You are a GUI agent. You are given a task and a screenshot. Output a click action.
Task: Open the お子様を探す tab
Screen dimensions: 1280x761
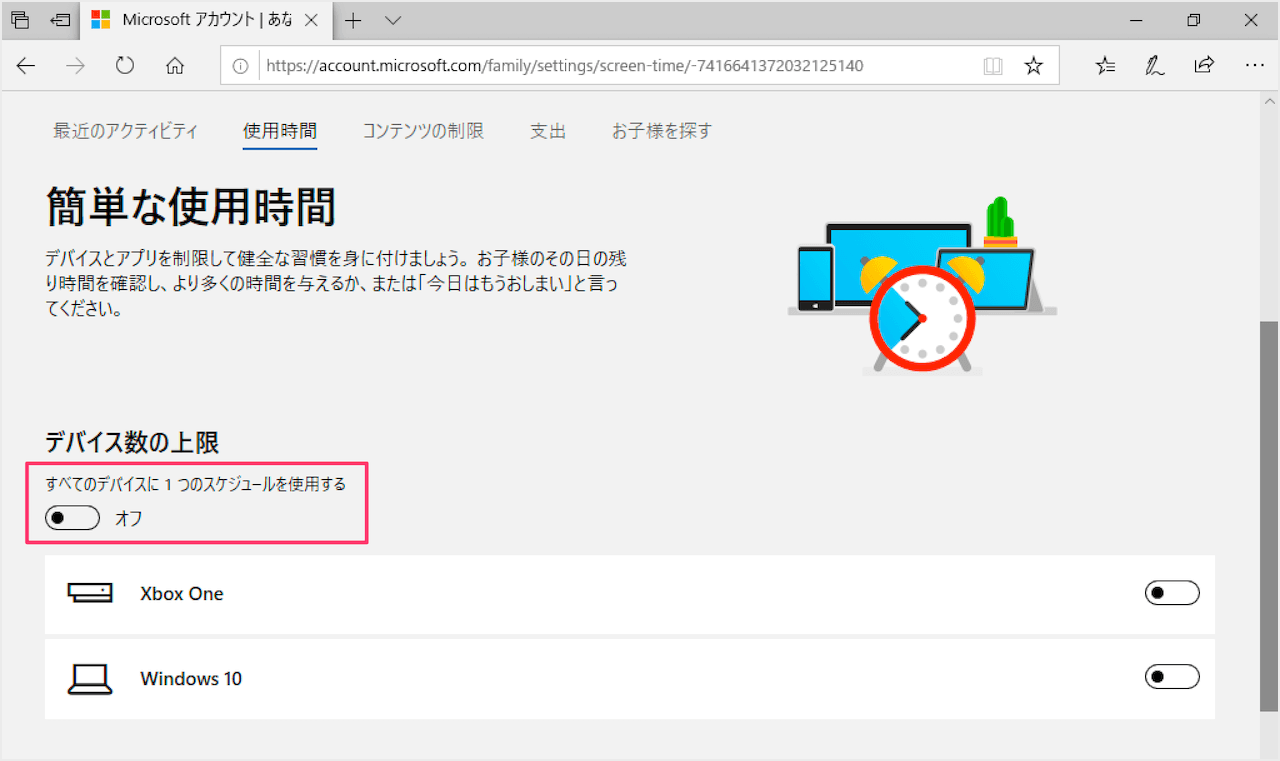tap(662, 131)
